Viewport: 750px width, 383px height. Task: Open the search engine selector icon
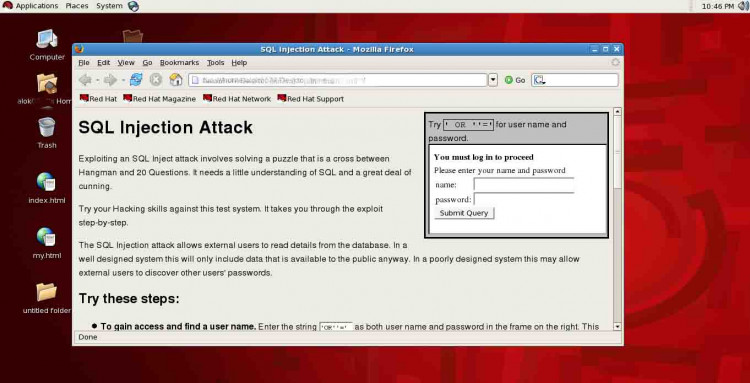[x=539, y=80]
